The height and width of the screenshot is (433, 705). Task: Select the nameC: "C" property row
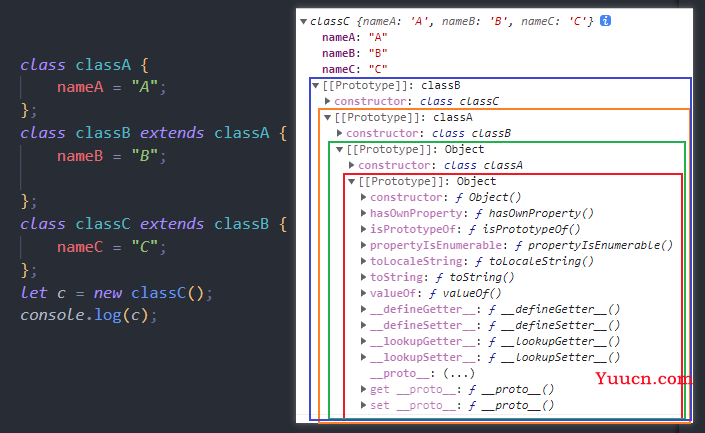coord(355,69)
